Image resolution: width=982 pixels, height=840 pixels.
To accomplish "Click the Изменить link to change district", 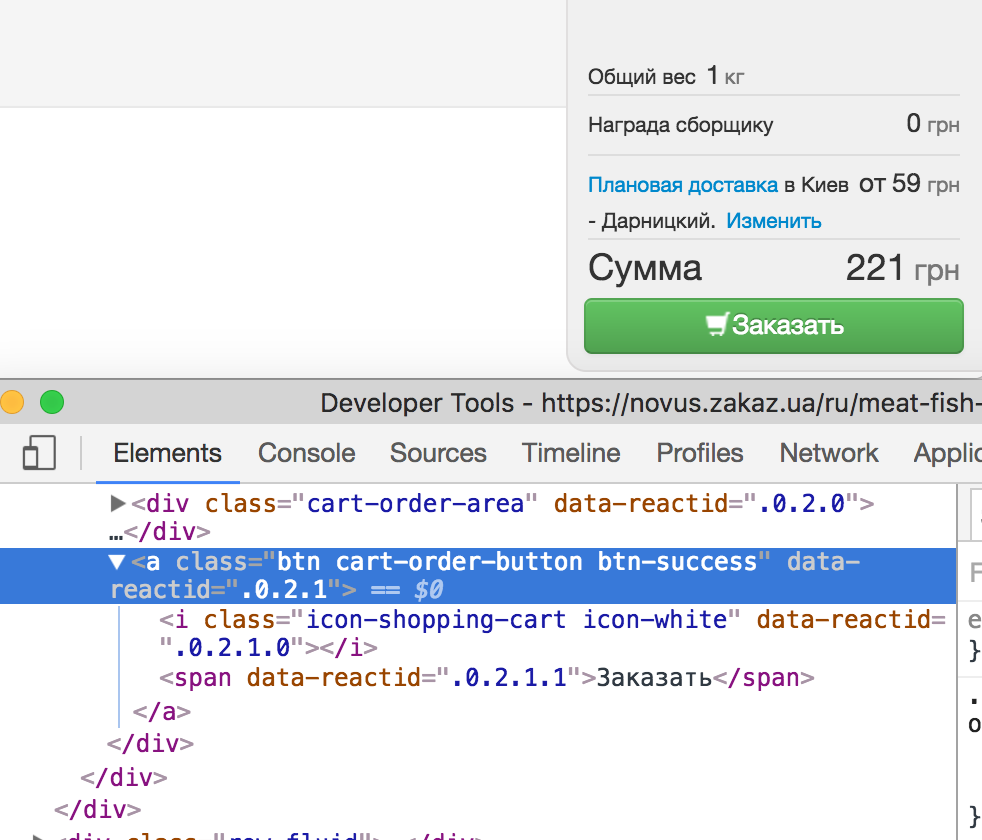I will [x=773, y=221].
